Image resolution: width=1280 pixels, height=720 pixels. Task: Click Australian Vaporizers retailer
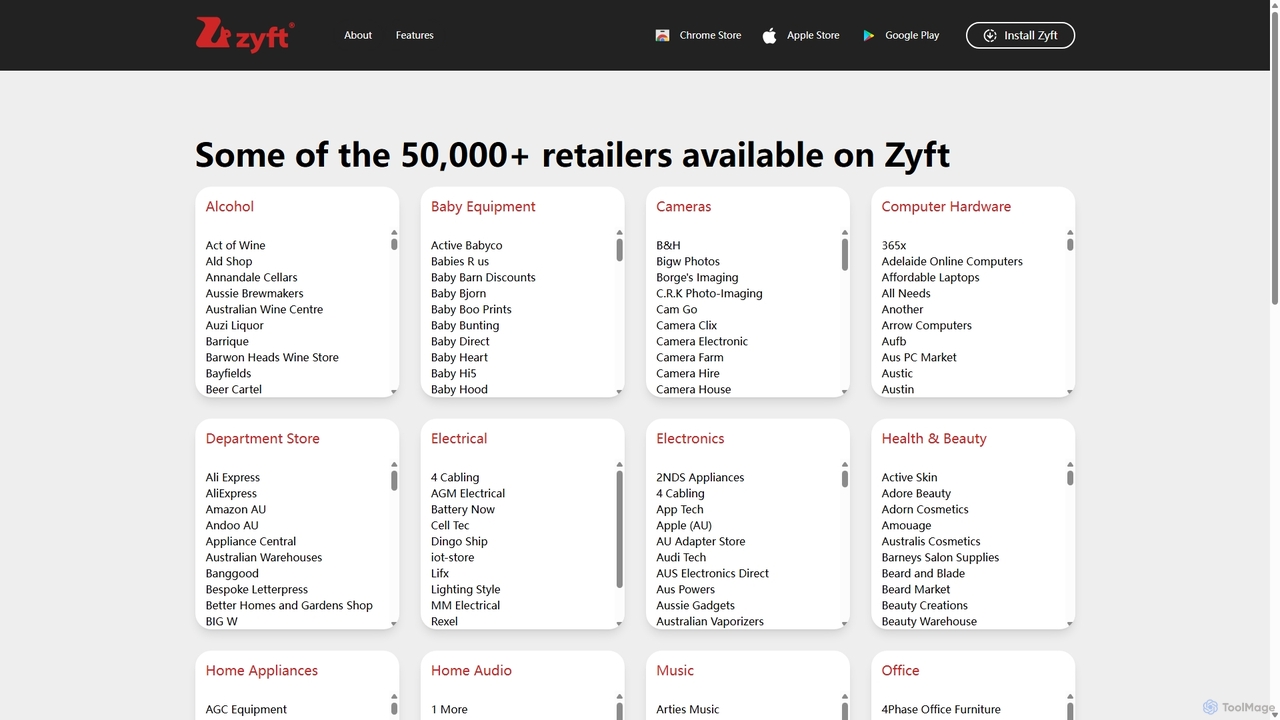pos(710,621)
